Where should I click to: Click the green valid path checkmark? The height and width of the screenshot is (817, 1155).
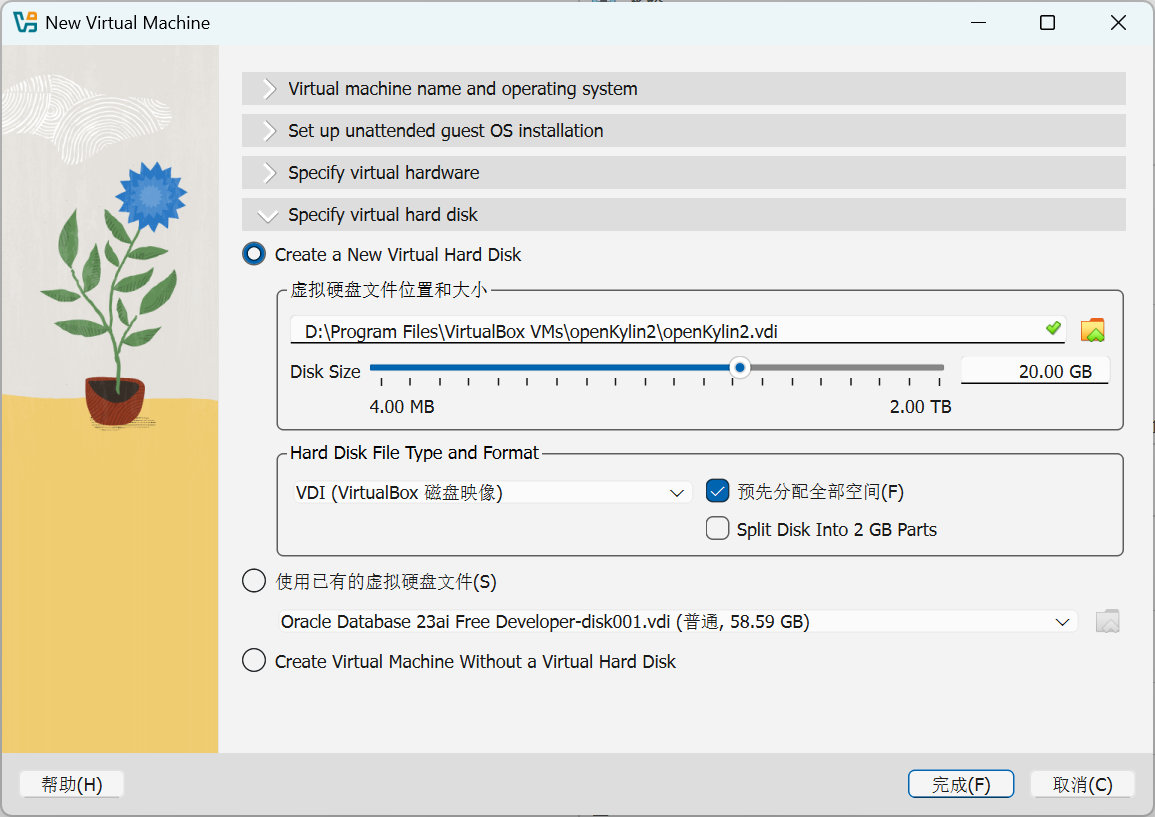click(1054, 328)
